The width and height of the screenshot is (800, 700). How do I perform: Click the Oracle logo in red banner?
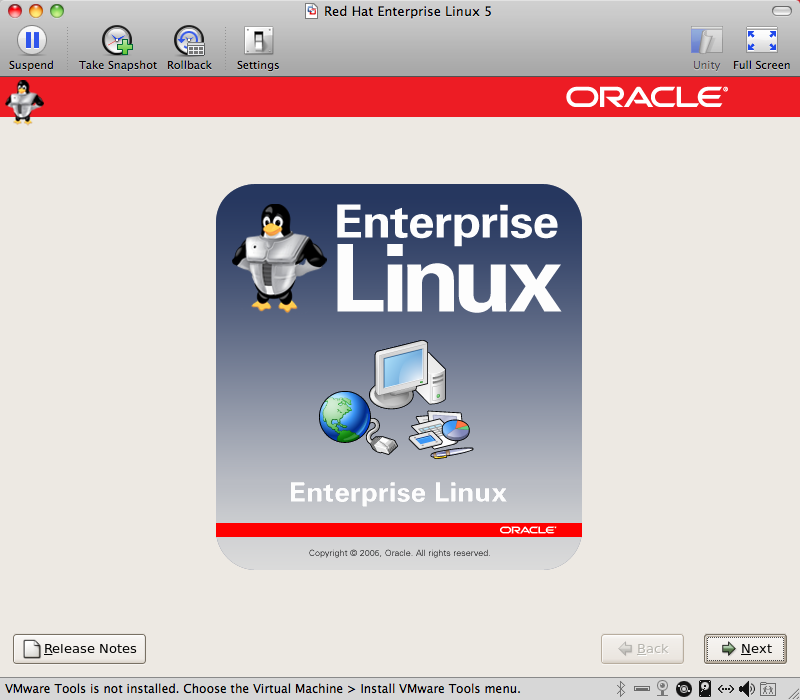pos(647,97)
